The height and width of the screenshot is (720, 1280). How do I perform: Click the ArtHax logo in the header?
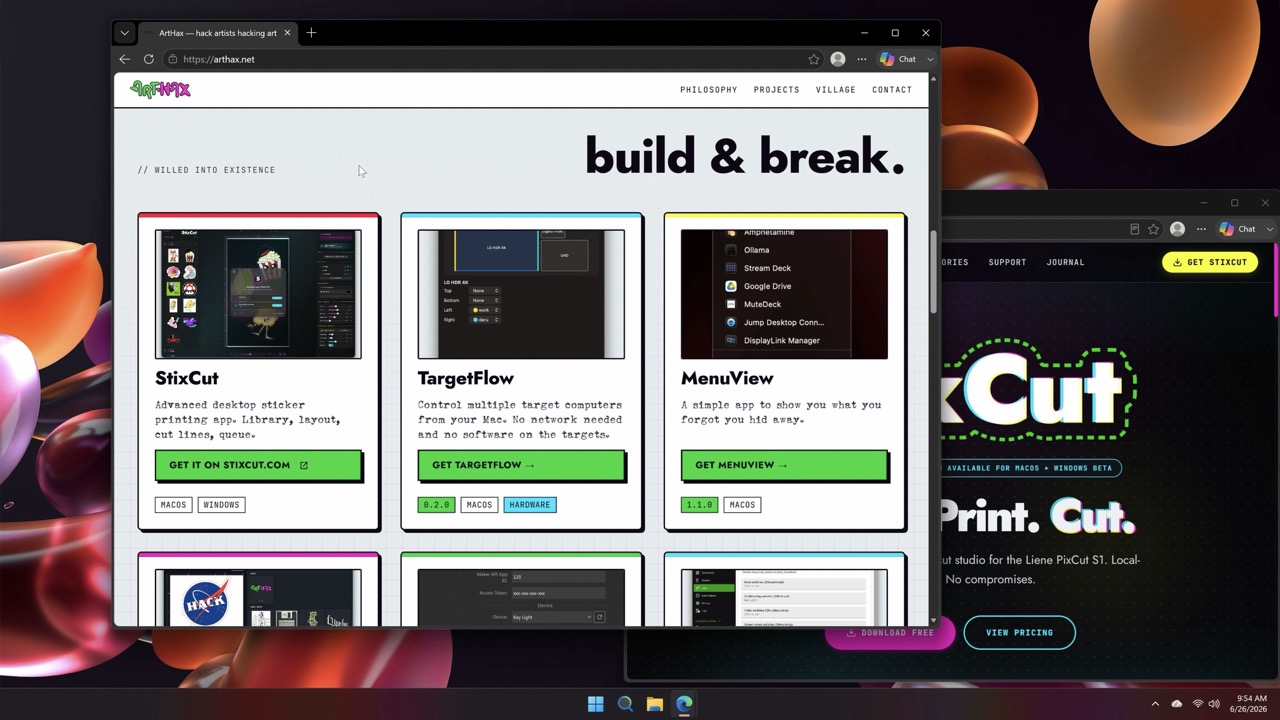tap(160, 89)
